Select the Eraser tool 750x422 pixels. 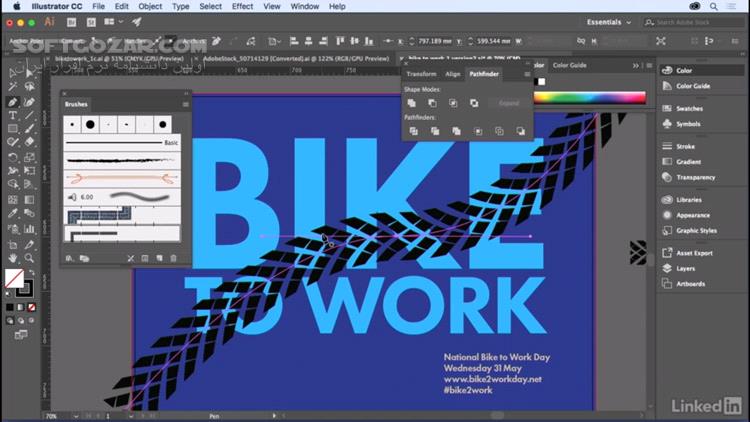(29, 142)
